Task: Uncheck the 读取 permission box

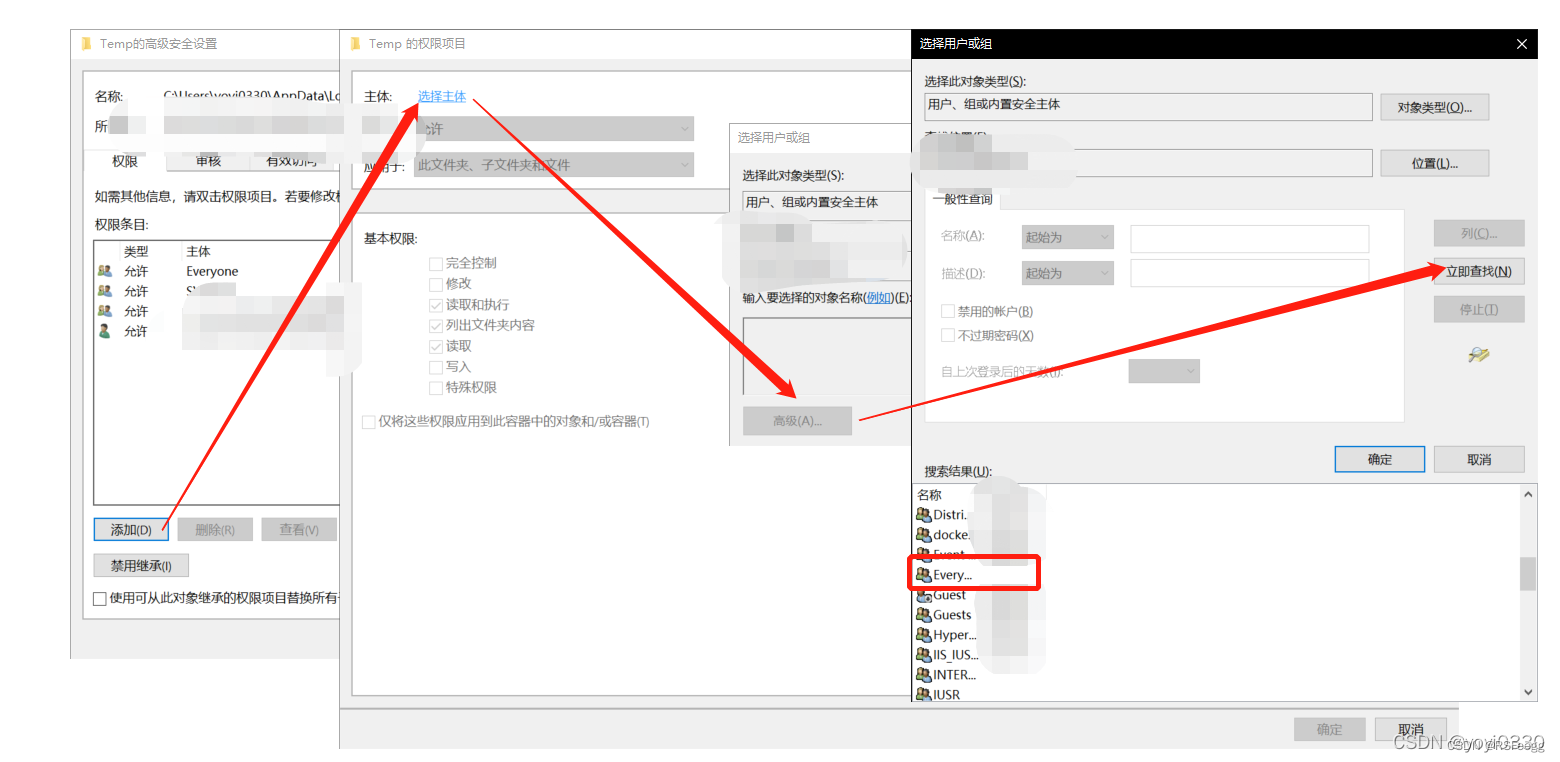Action: point(436,346)
